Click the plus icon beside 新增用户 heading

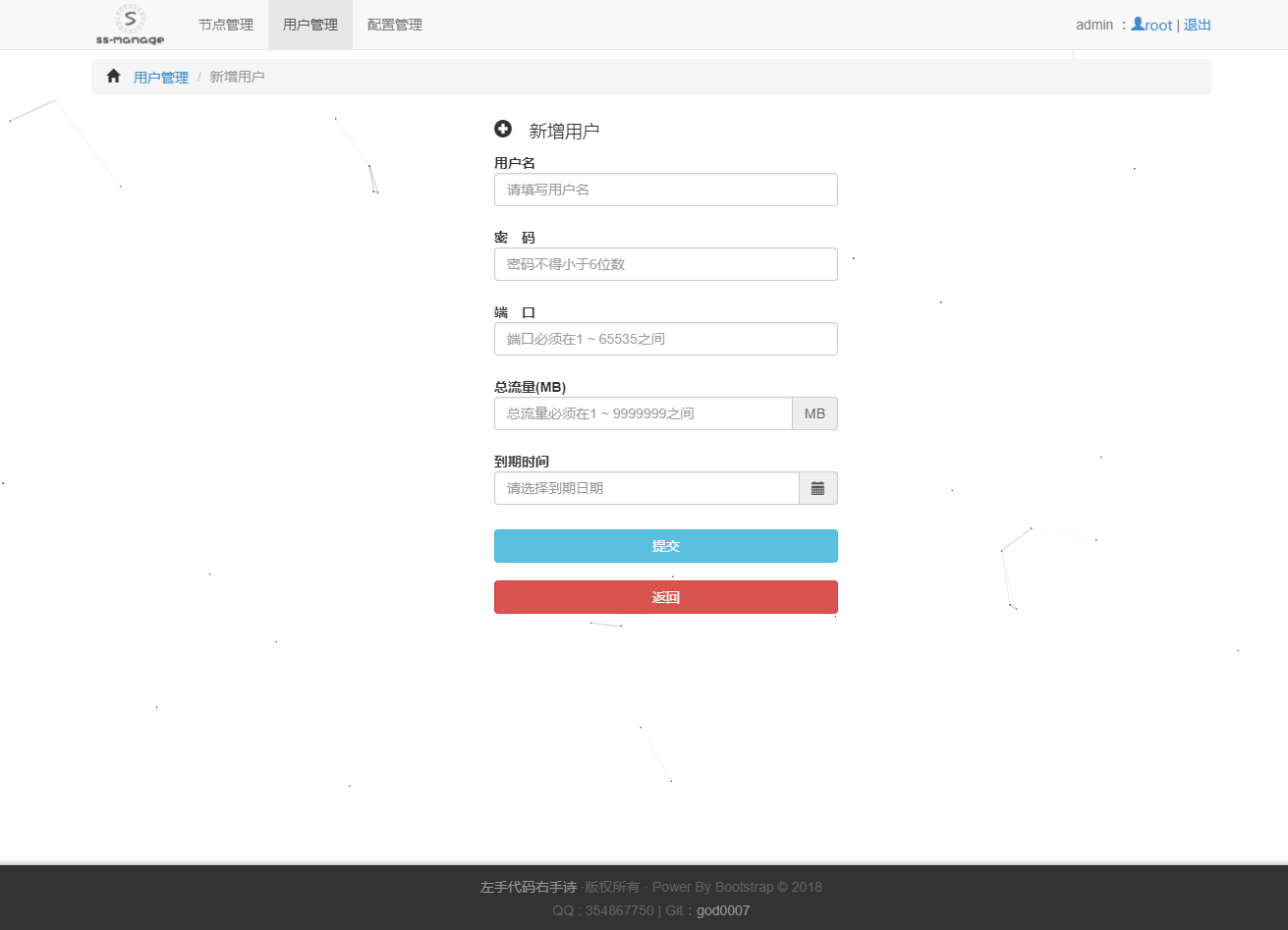tap(503, 130)
